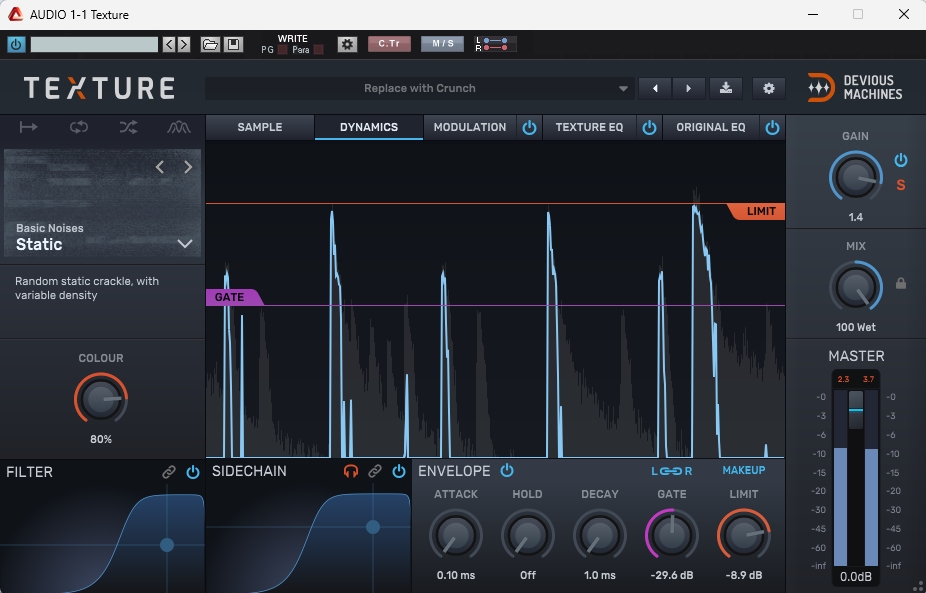This screenshot has height=593, width=926.
Task: Click the MAKEUP button
Action: point(744,470)
